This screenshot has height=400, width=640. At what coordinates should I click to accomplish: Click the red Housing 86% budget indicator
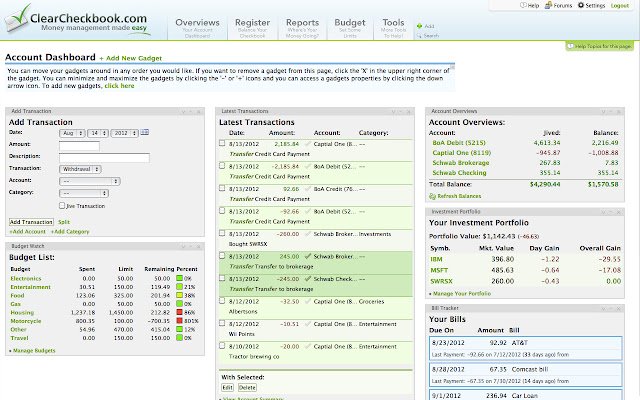click(179, 312)
